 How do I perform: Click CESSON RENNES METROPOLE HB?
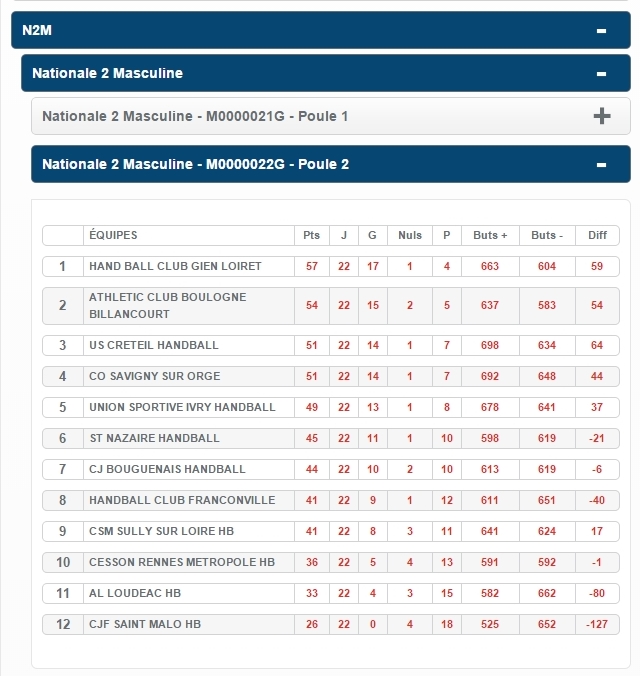coord(182,562)
